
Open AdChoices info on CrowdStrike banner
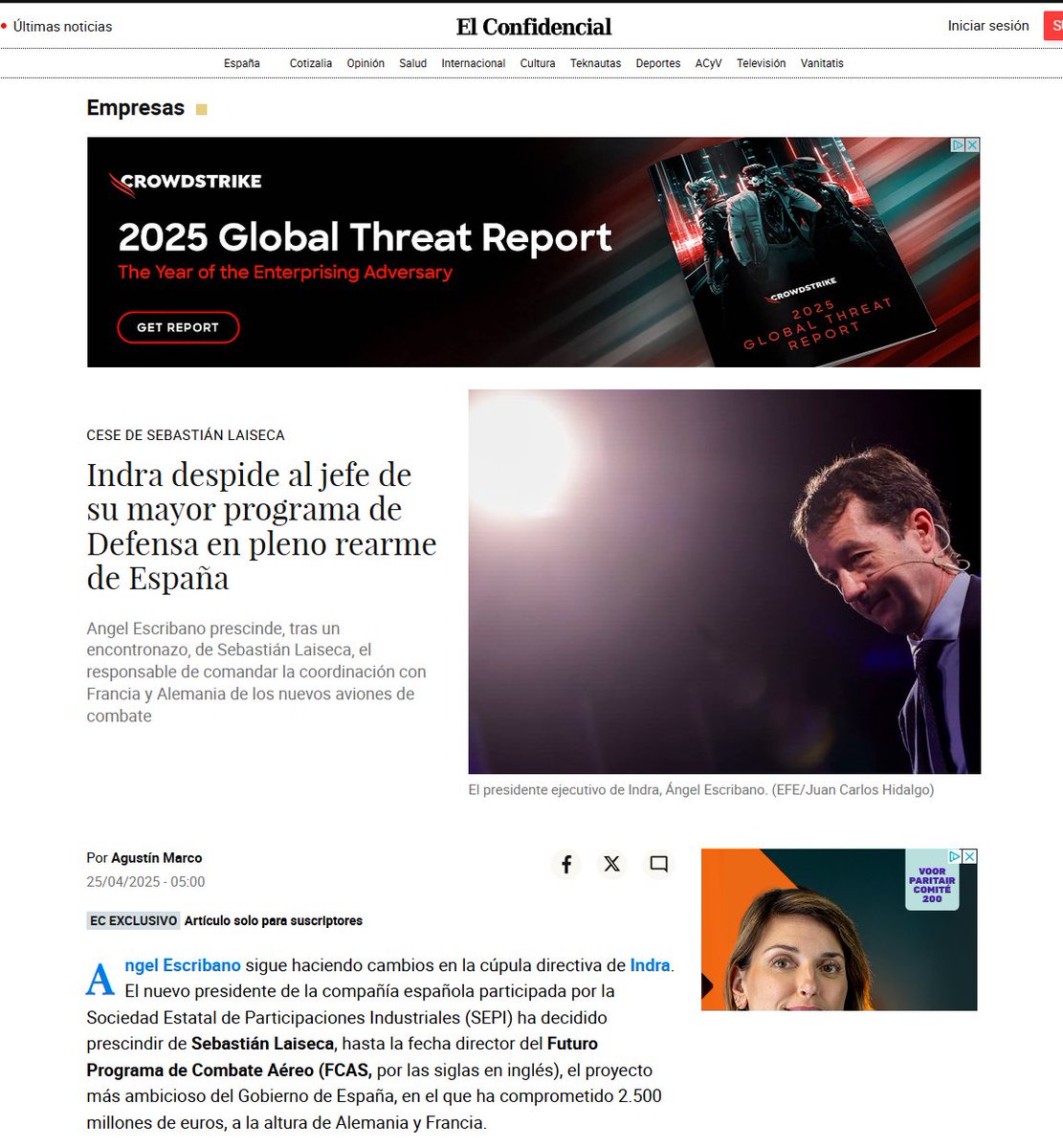point(958,145)
